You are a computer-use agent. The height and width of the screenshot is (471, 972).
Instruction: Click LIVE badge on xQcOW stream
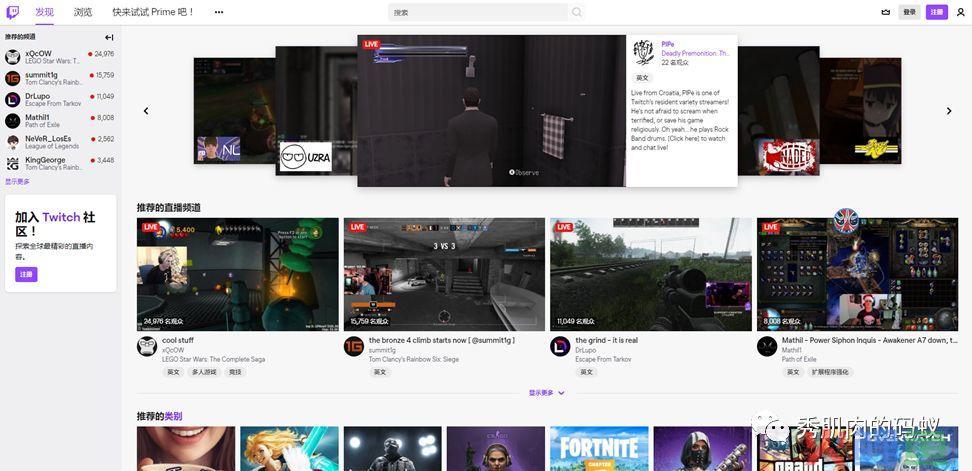coord(150,227)
